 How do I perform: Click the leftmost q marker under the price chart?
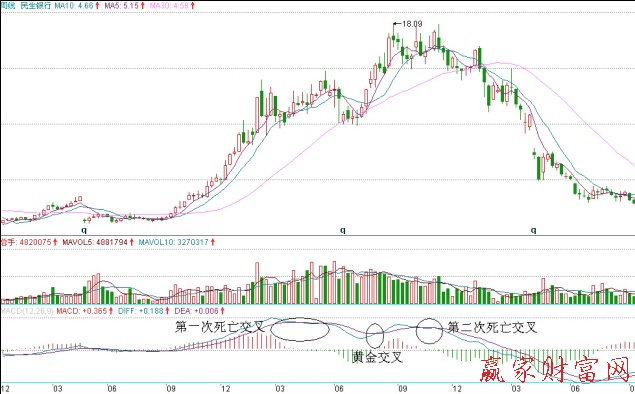[x=84, y=230]
